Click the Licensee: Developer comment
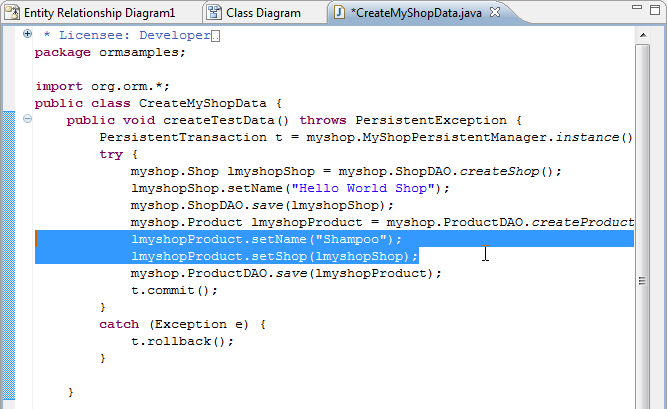The image size is (667, 409). tap(126, 35)
